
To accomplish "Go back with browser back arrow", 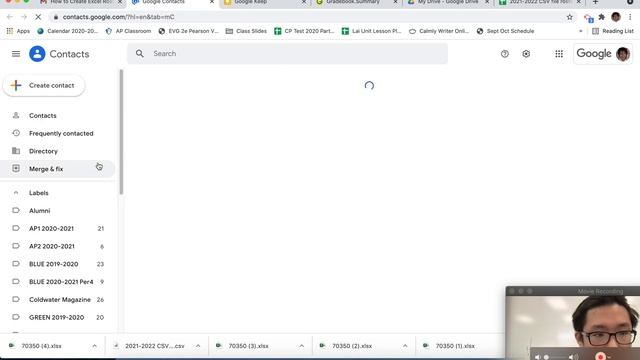I will click(9, 17).
